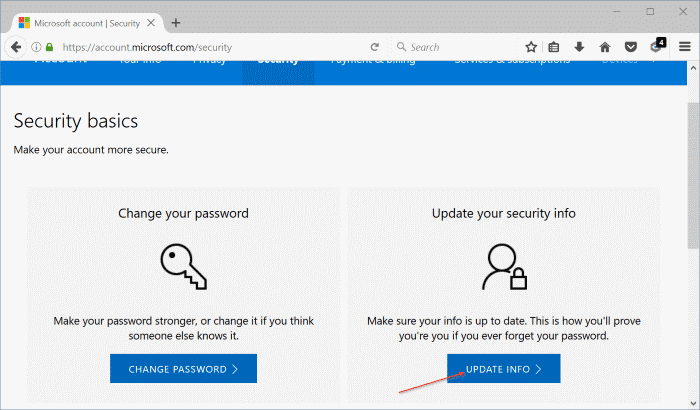Open the extension icon with badge 4
Screen dimensions: 700x410
click(x=658, y=46)
